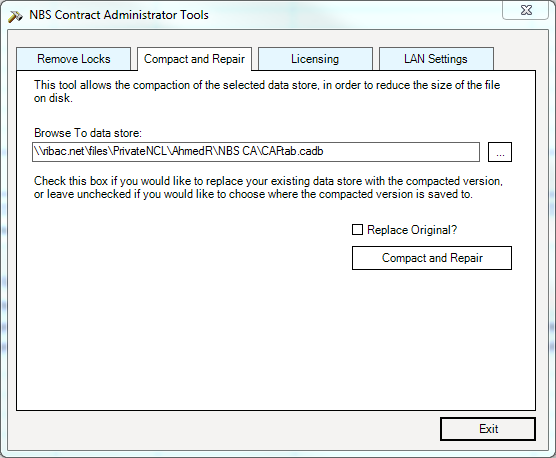Click the 'Browse To data store:' label

pos(88,133)
